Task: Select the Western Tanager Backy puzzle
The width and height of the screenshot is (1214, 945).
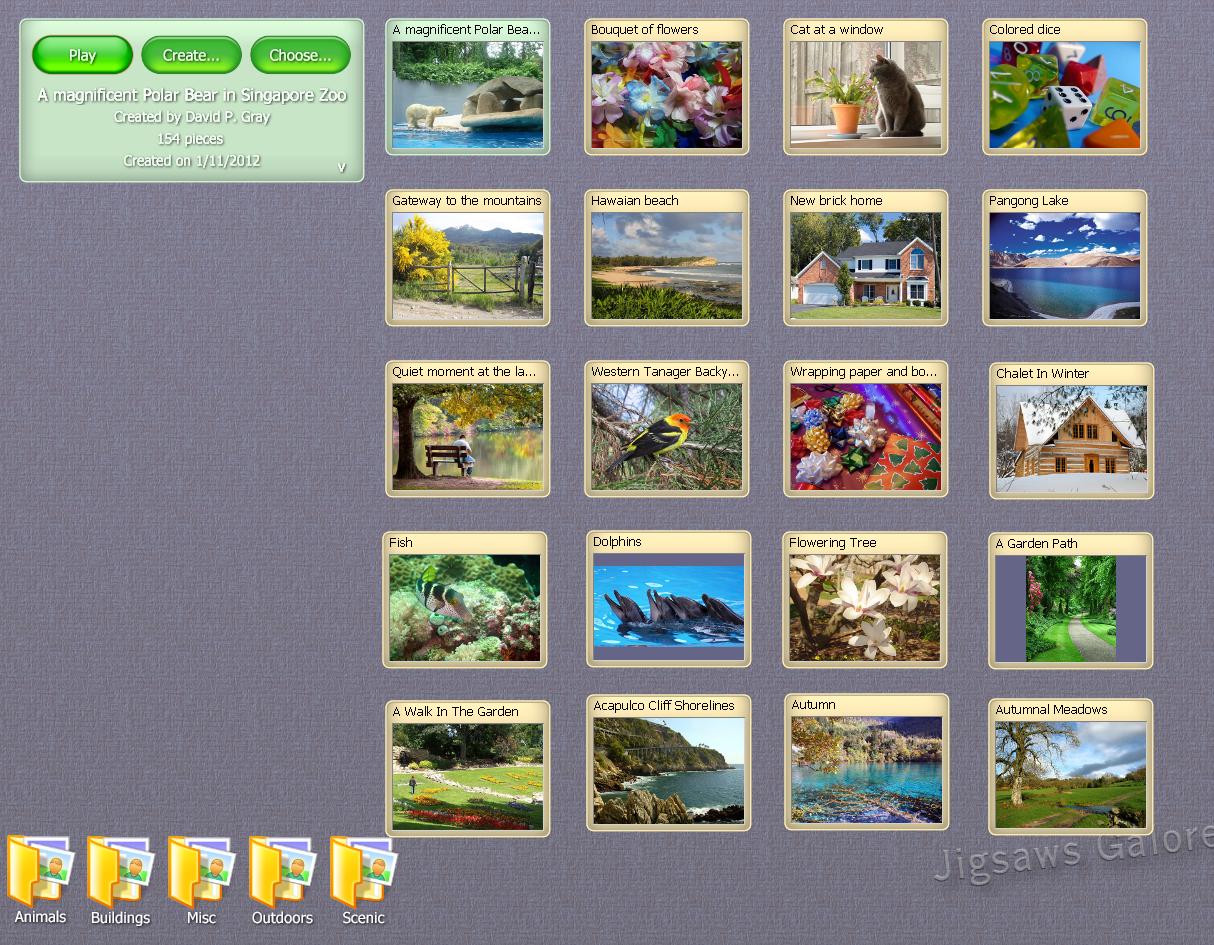Action: point(666,430)
